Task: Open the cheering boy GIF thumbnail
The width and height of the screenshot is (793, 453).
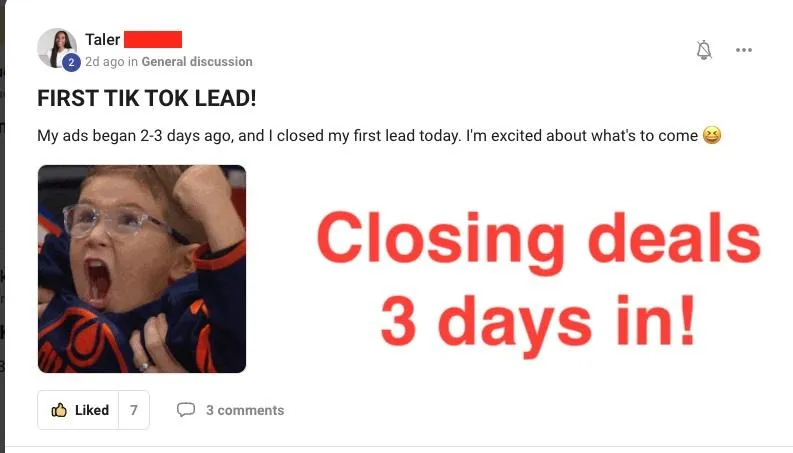Action: pyautogui.click(x=142, y=269)
